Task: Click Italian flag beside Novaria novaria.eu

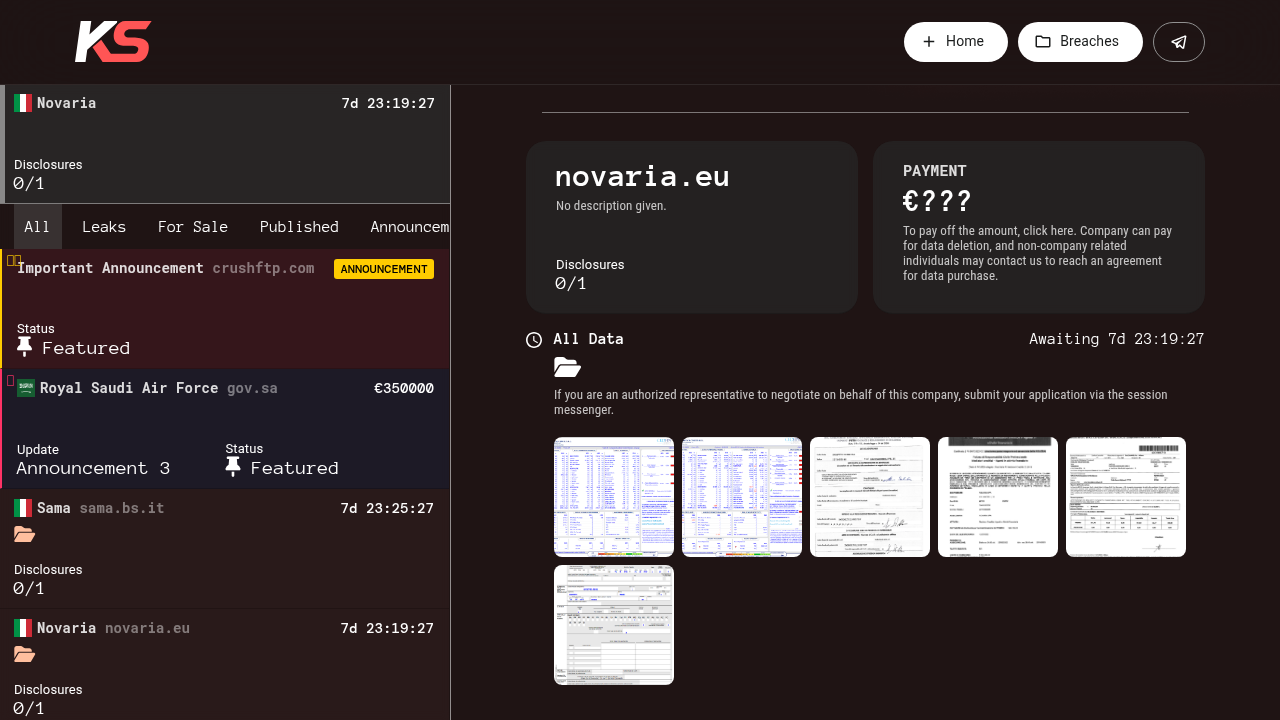Action: pyautogui.click(x=23, y=628)
